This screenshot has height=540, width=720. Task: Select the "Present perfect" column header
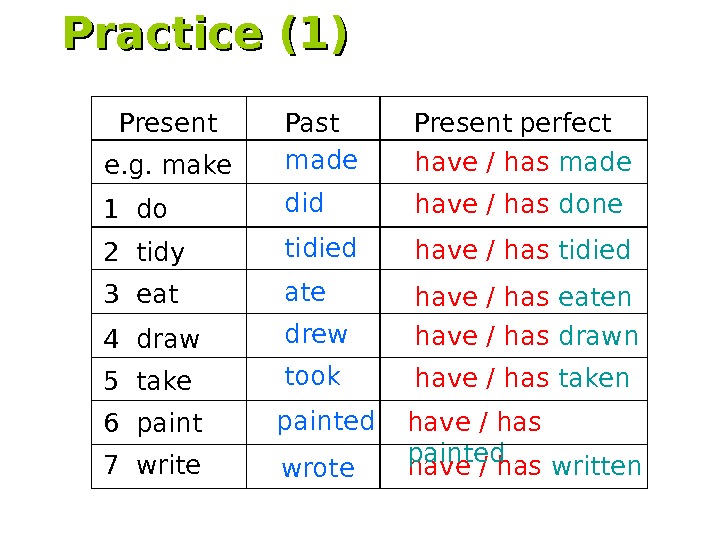[x=512, y=123]
